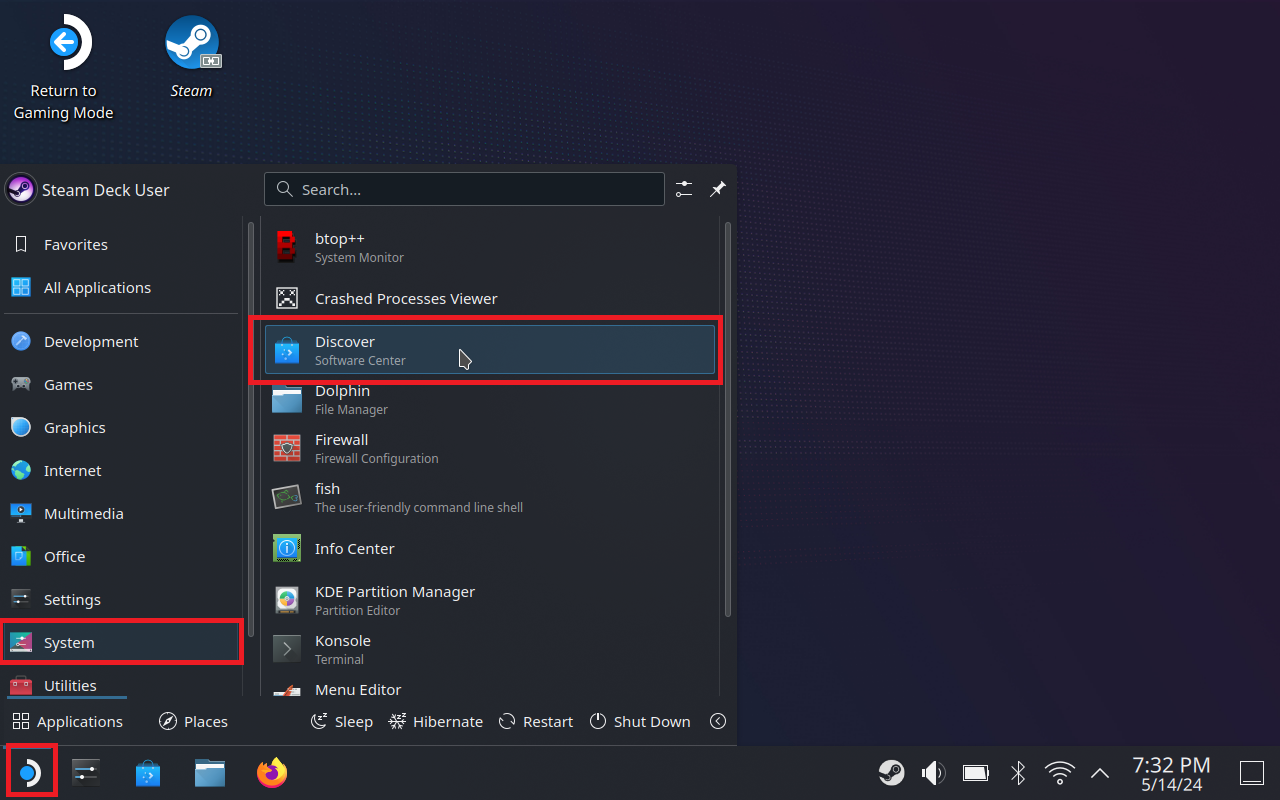The width and height of the screenshot is (1280, 800).
Task: Open the menu configure settings button
Action: (684, 189)
